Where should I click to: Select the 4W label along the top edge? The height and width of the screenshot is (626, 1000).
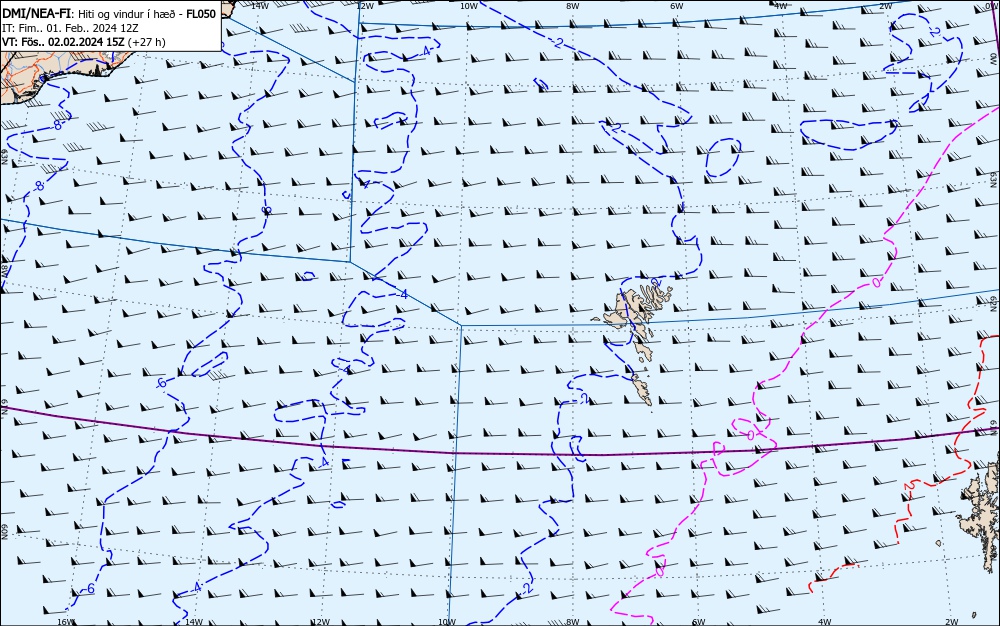pos(781,6)
